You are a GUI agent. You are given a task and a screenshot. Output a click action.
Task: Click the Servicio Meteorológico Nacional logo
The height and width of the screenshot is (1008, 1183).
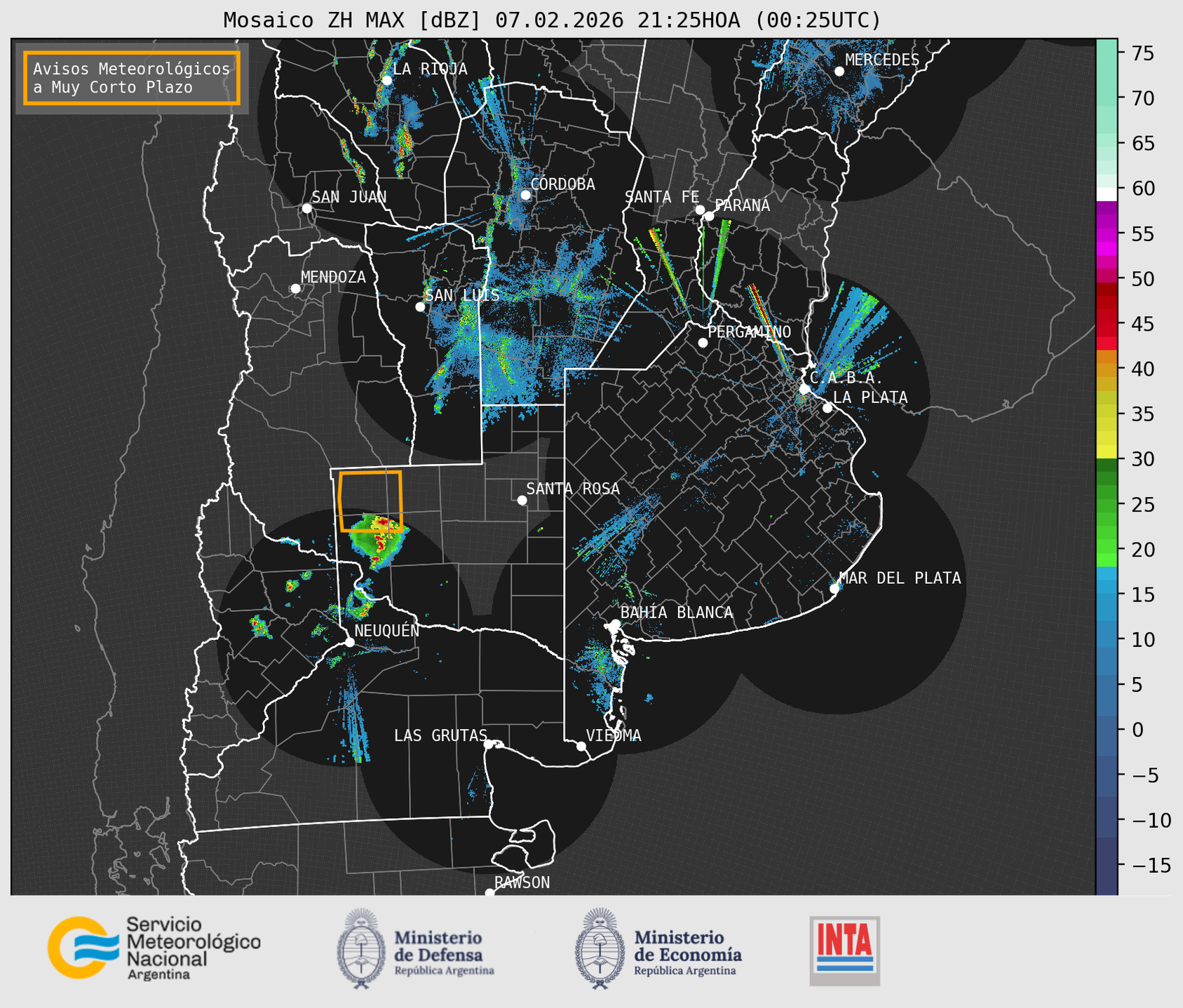[154, 948]
